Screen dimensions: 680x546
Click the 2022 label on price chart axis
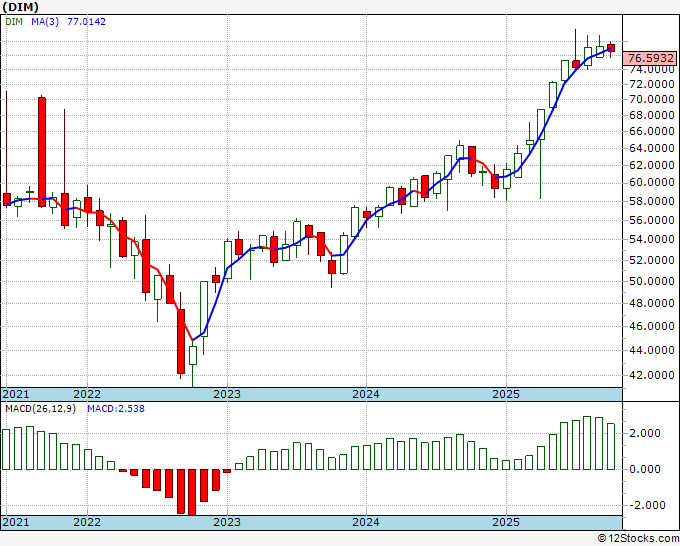[x=87, y=394]
